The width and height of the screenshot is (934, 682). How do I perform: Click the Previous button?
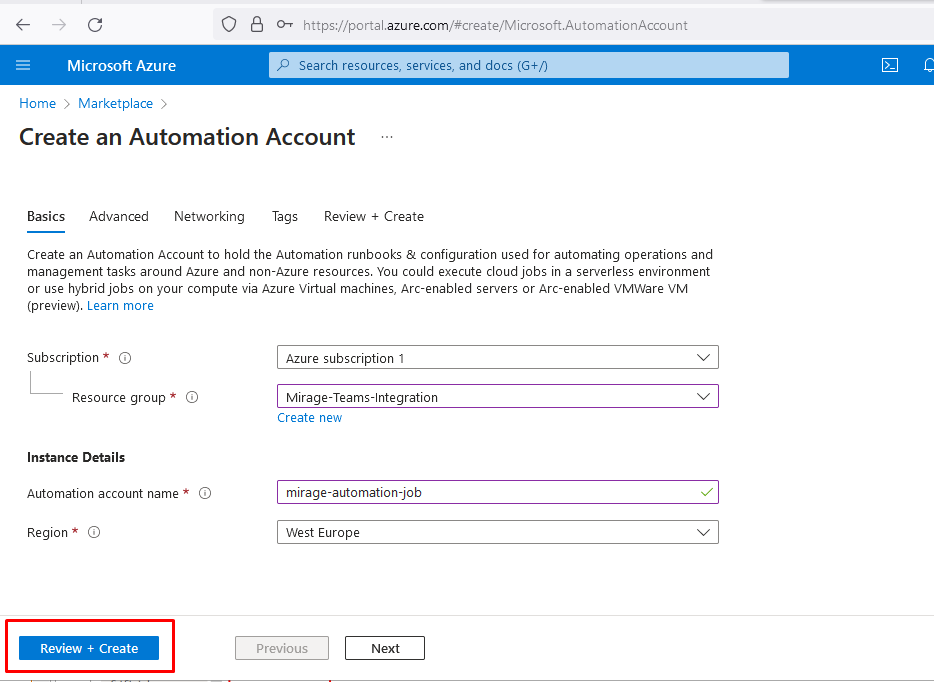click(282, 648)
